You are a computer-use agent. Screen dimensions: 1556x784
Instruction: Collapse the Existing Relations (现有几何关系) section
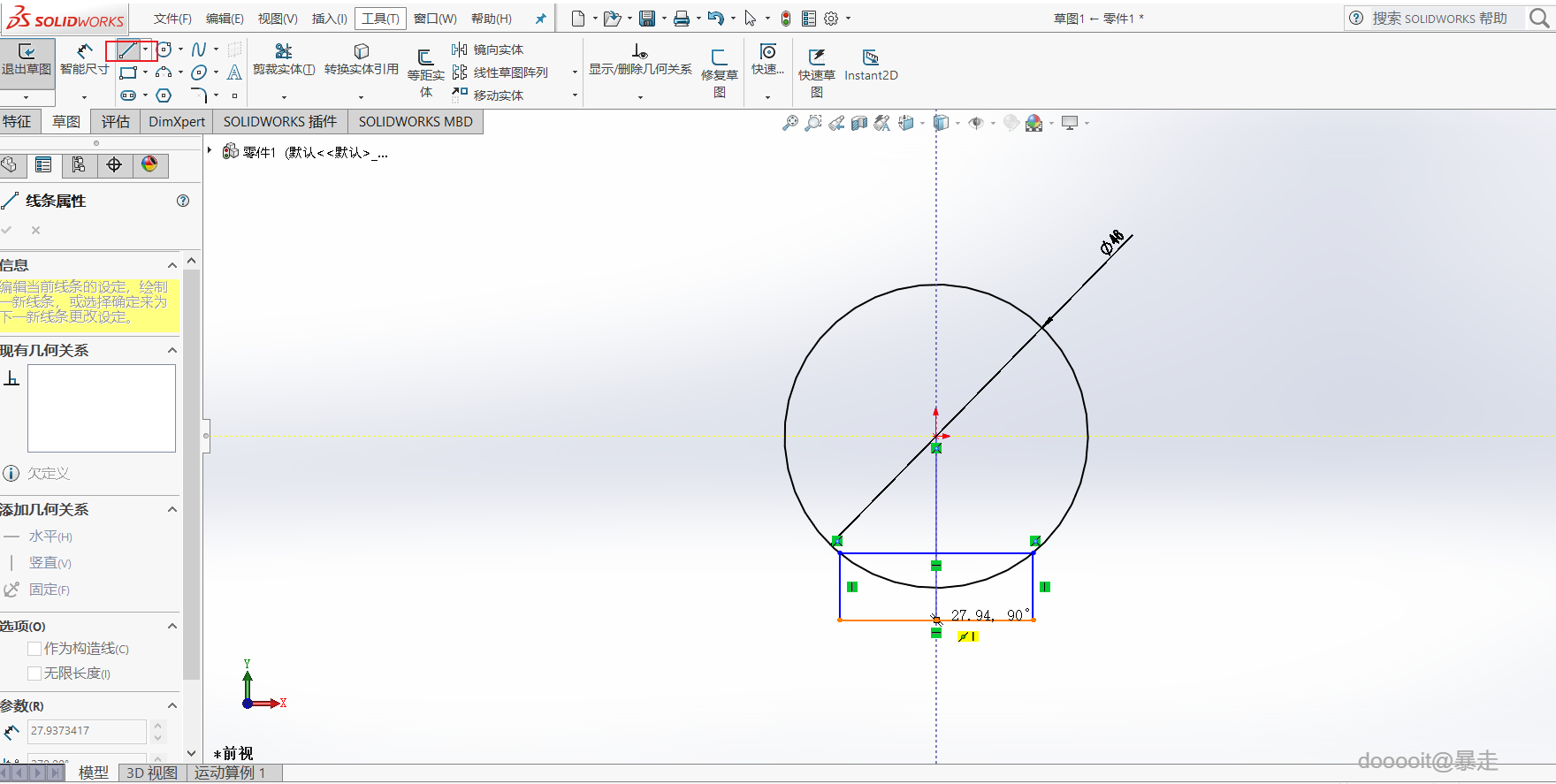[x=172, y=351]
